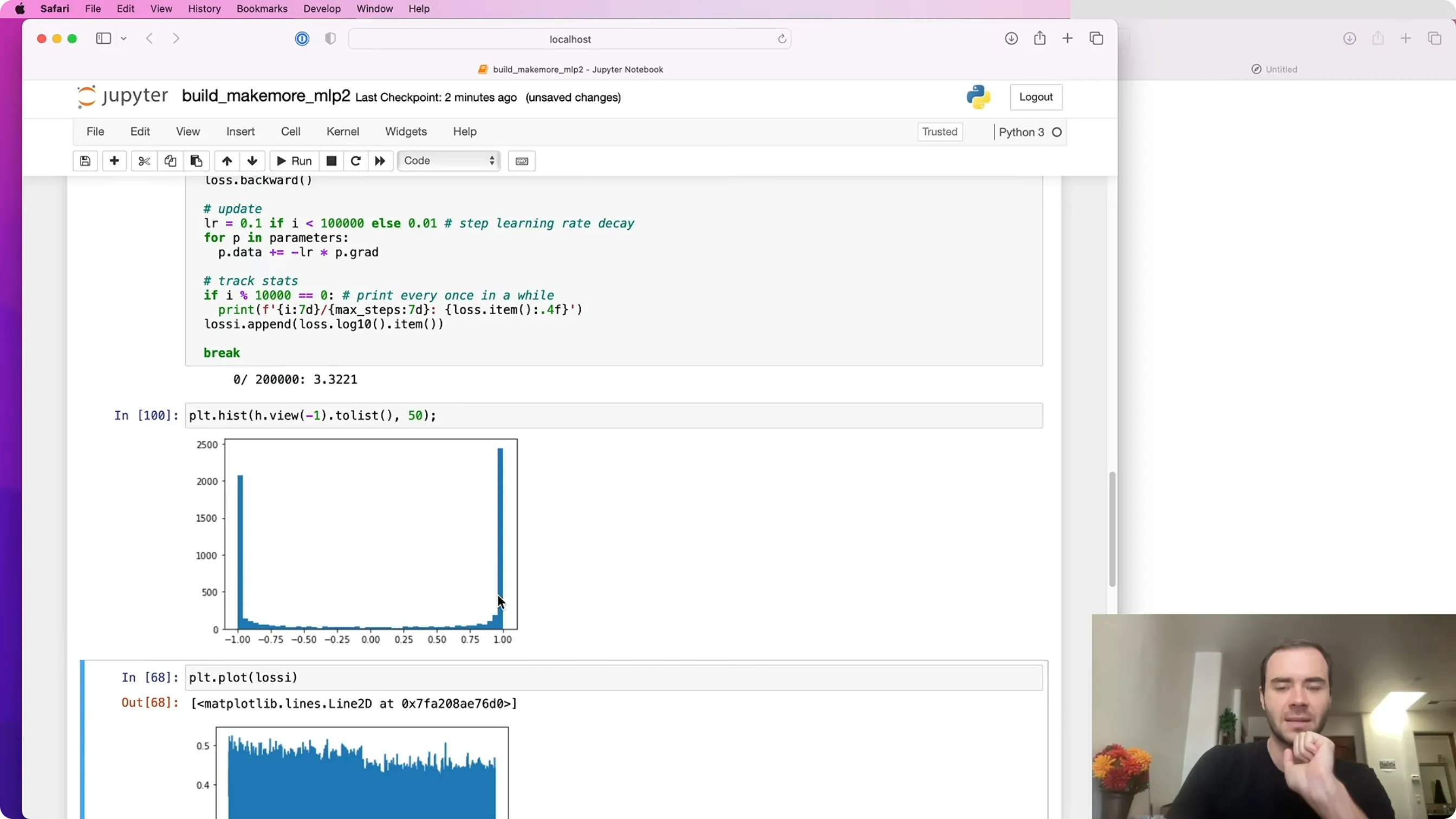Move selected cell up with the arrow
Image resolution: width=1456 pixels, height=819 pixels.
(x=226, y=161)
